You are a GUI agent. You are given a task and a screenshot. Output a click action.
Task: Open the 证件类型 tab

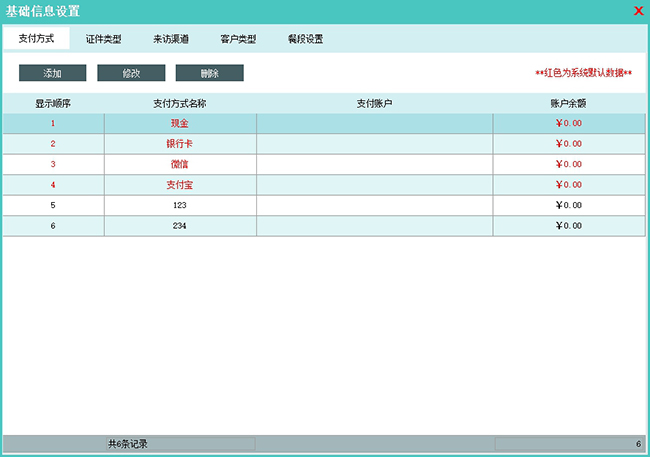coord(104,40)
